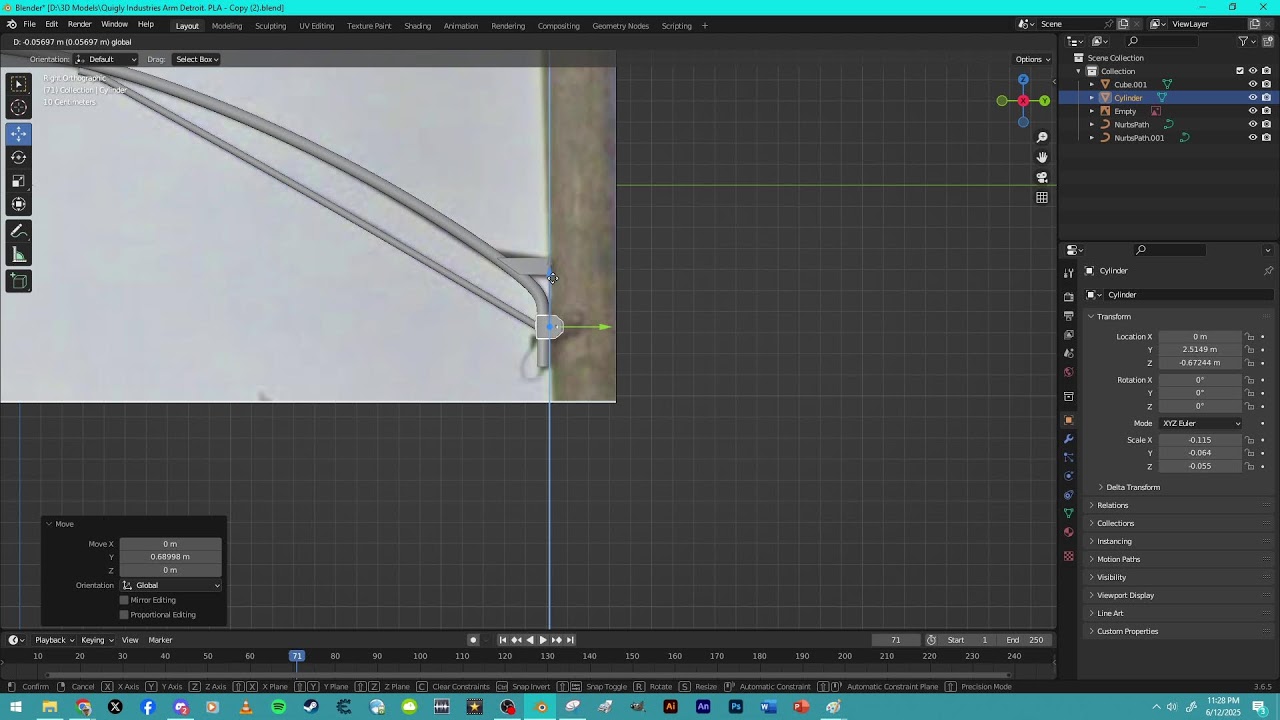Screen dimensions: 1280x720
Task: Open the timeline Marker menu
Action: tap(160, 640)
